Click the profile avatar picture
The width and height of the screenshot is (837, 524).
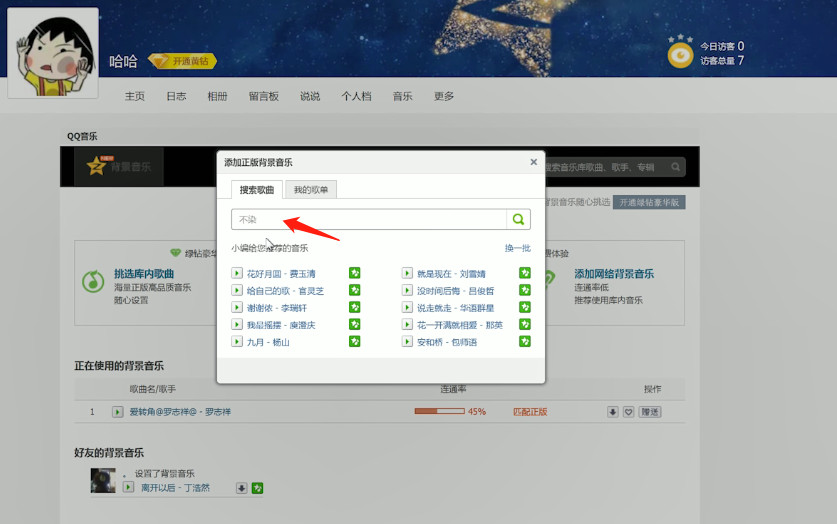coord(53,53)
